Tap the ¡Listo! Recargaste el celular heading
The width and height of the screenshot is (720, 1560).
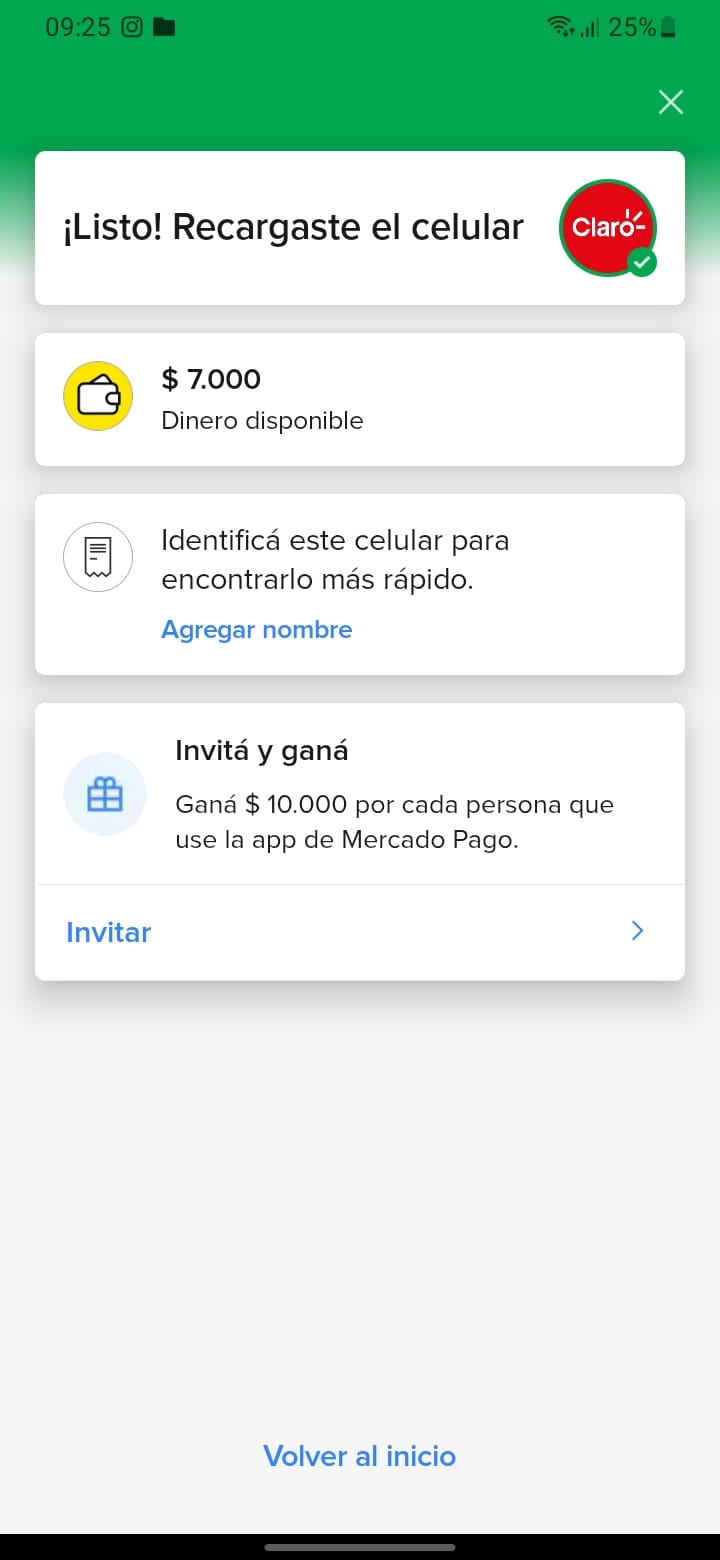(x=293, y=227)
